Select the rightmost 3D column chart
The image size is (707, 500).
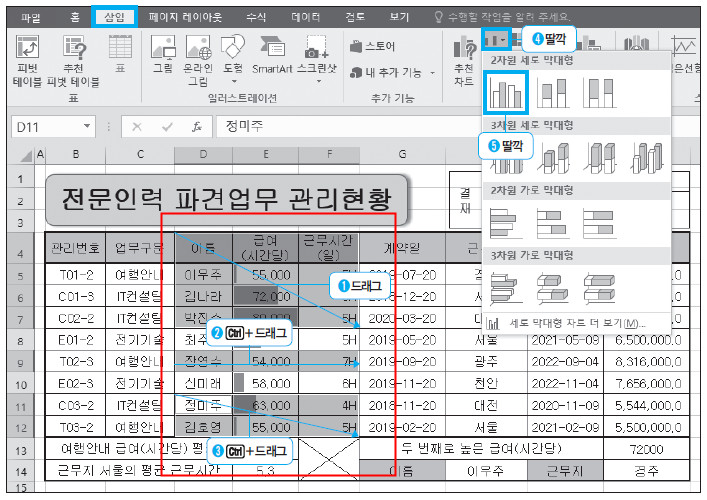click(647, 158)
